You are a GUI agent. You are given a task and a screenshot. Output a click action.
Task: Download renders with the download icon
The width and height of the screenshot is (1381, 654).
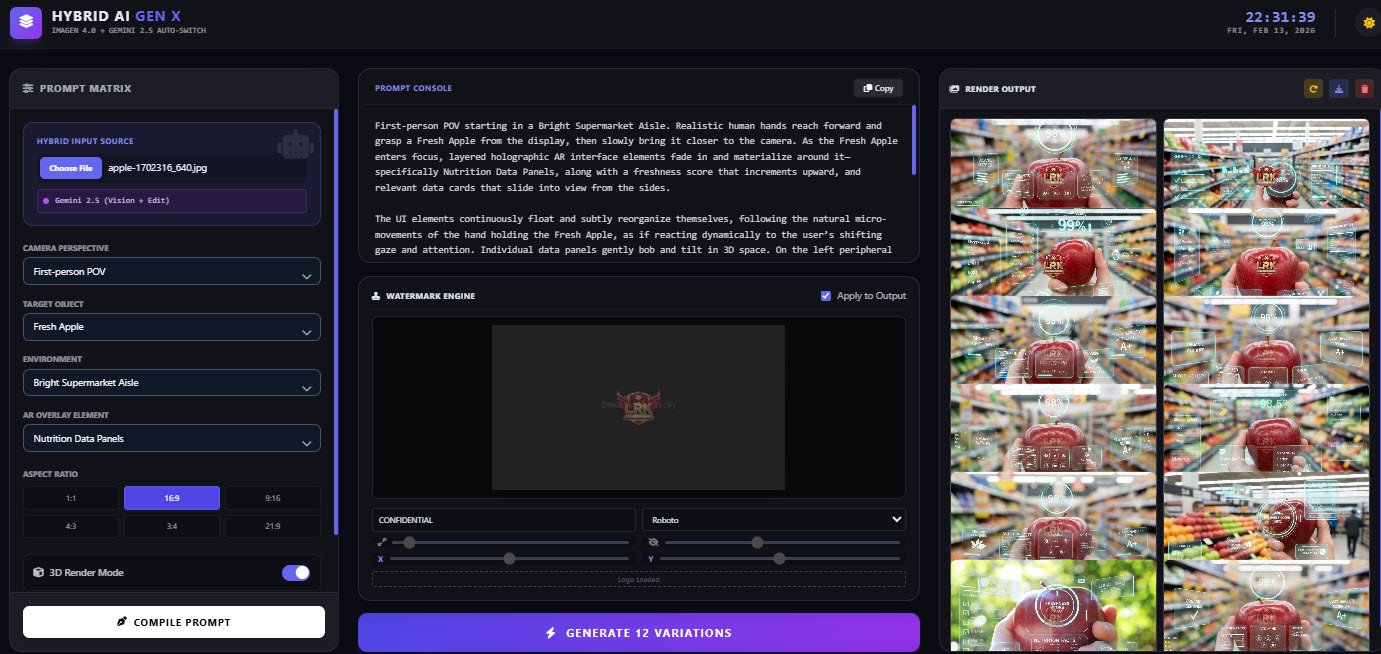pyautogui.click(x=1338, y=88)
